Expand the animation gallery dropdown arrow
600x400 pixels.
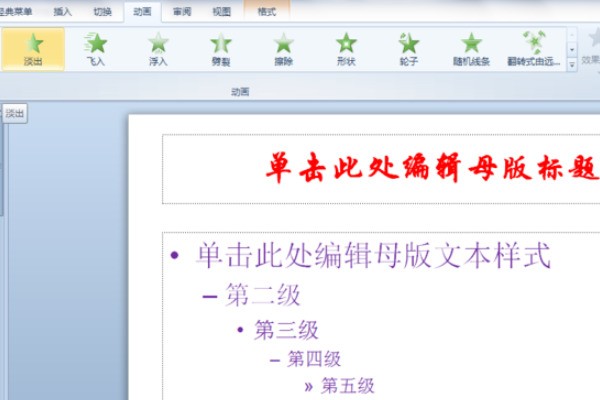[572, 61]
